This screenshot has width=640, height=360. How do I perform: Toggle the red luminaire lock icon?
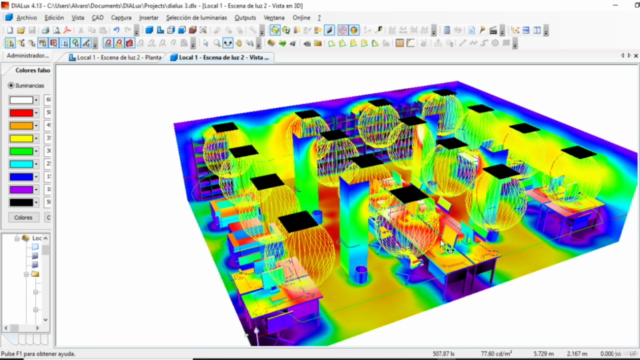point(130,43)
